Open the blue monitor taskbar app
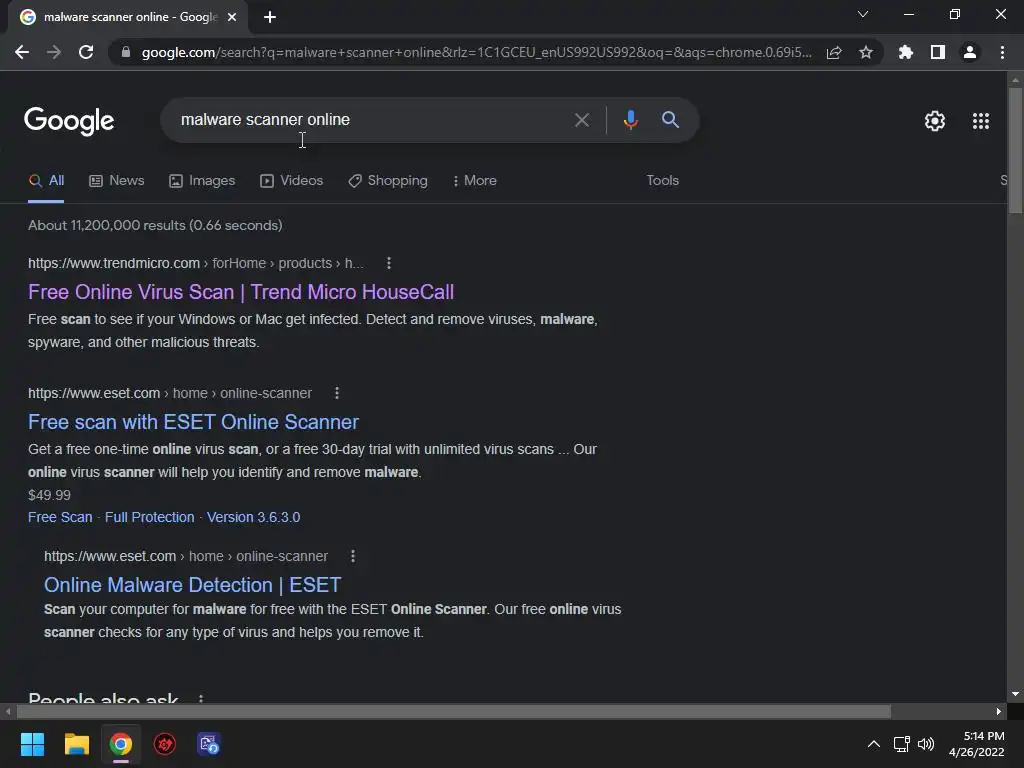The height and width of the screenshot is (768, 1024). pyautogui.click(x=209, y=744)
